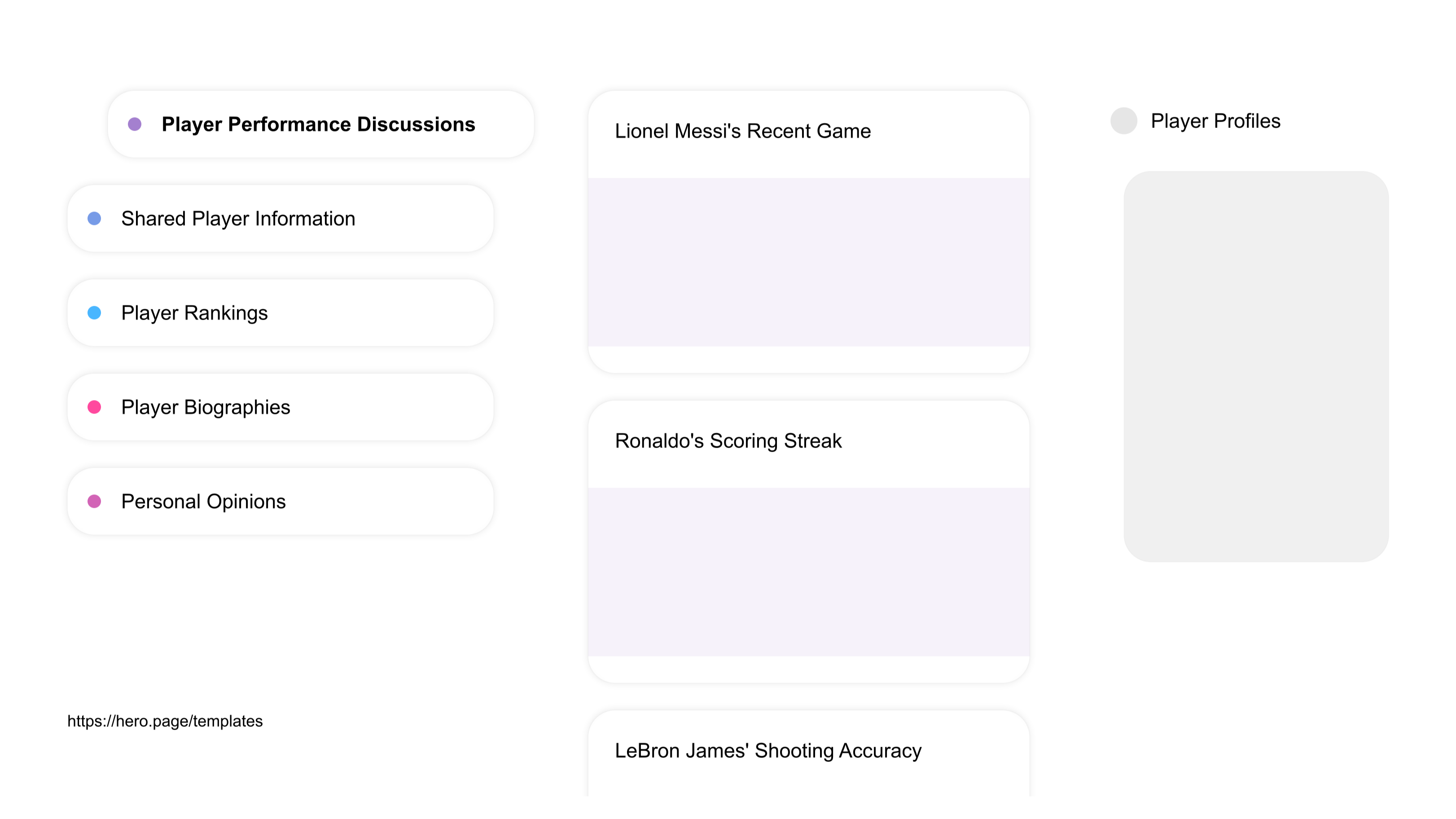Click the magenta dot beside Personal Opinions
The image size is (1456, 819).
(x=94, y=501)
